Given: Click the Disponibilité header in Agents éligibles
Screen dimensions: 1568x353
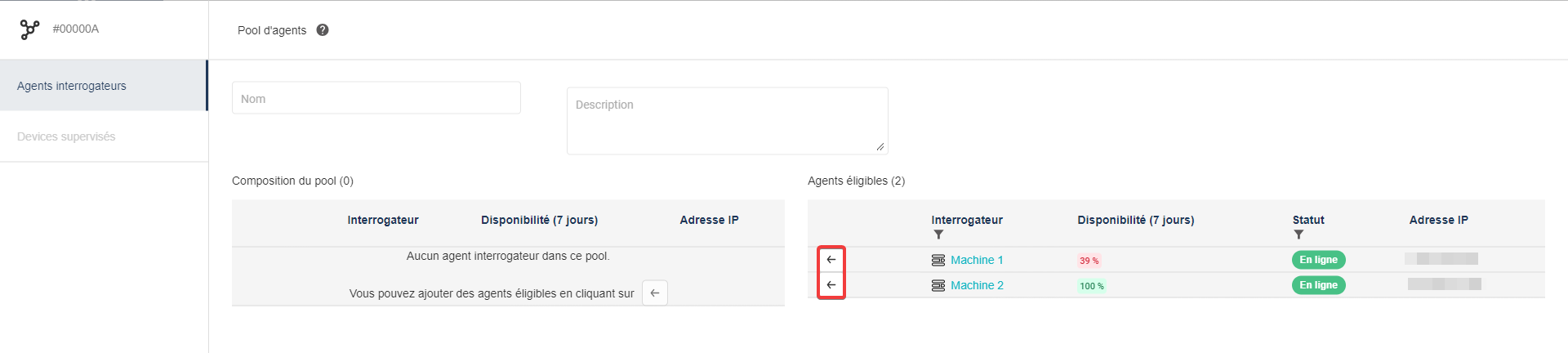Looking at the screenshot, I should pyautogui.click(x=1135, y=220).
